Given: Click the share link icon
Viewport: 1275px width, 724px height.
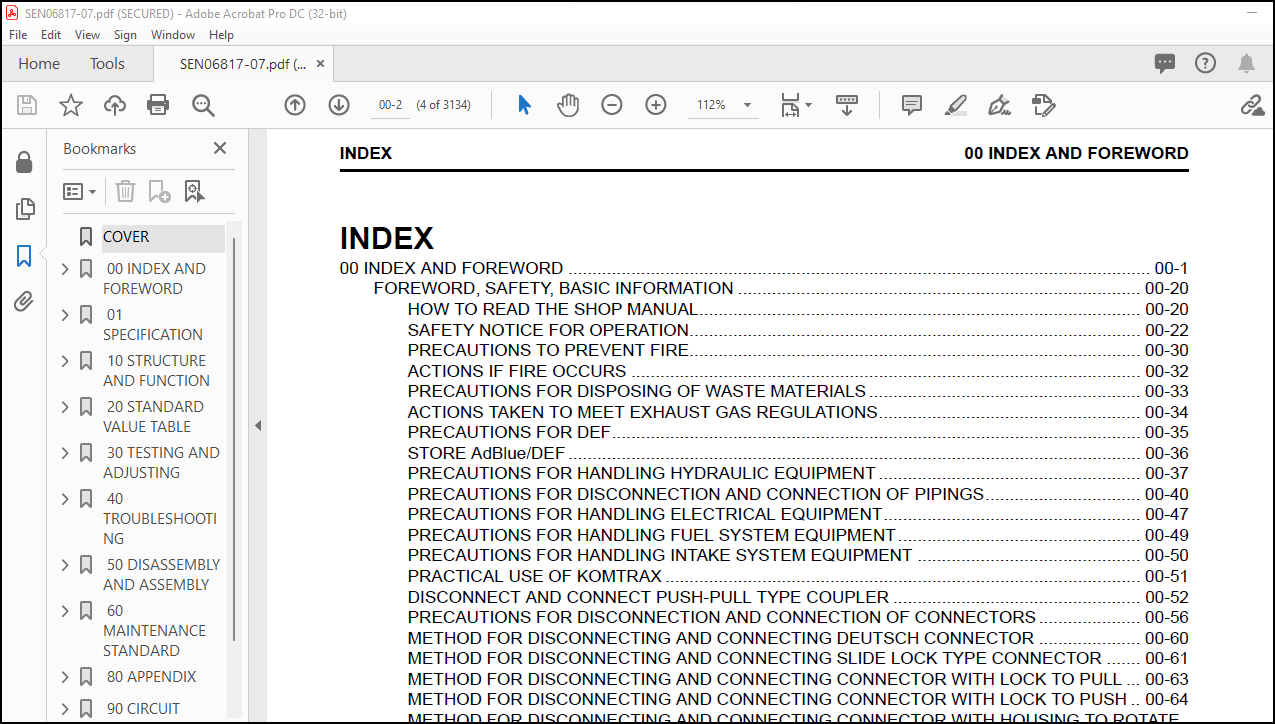Looking at the screenshot, I should point(1251,105).
